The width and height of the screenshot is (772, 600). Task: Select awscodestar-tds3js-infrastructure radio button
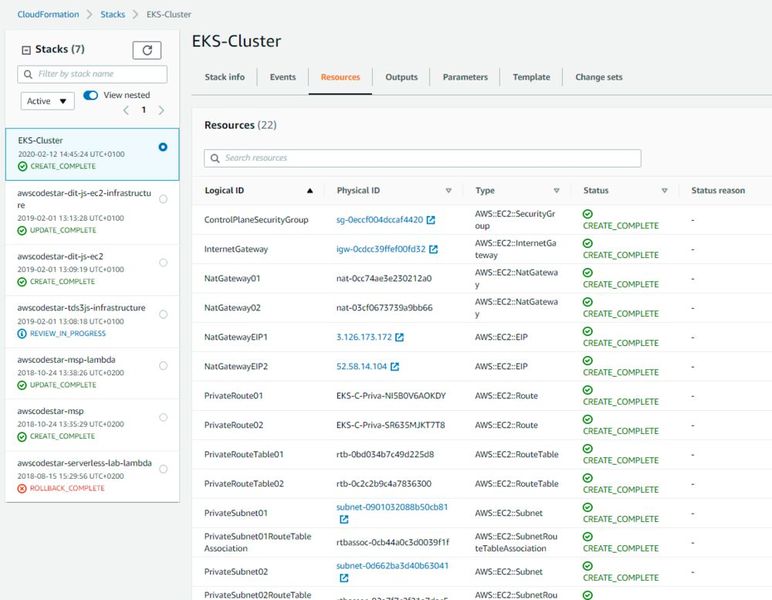163,314
